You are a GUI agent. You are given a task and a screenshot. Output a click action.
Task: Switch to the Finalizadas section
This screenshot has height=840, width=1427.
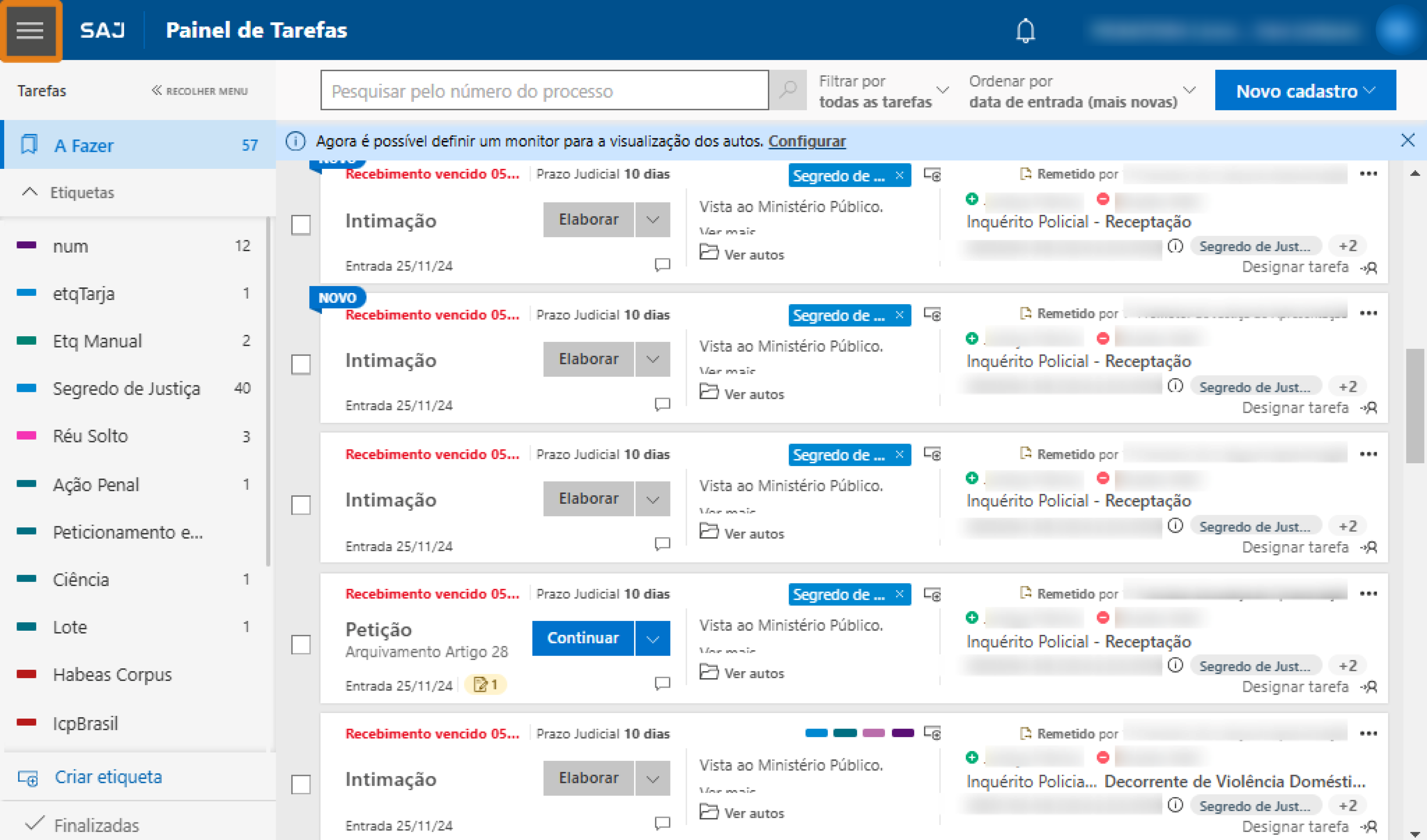[x=95, y=825]
